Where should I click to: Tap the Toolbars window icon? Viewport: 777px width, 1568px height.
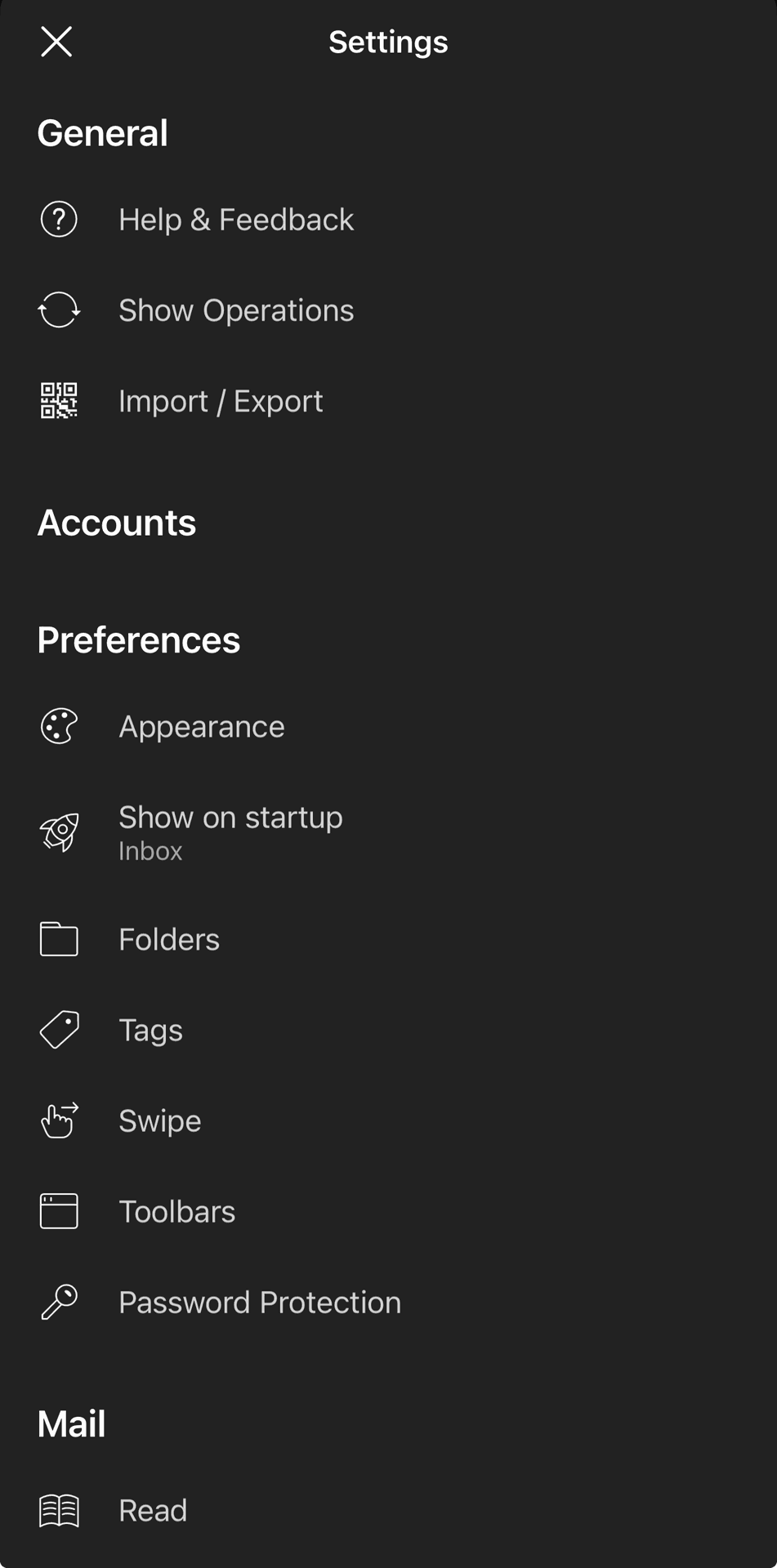(59, 1211)
